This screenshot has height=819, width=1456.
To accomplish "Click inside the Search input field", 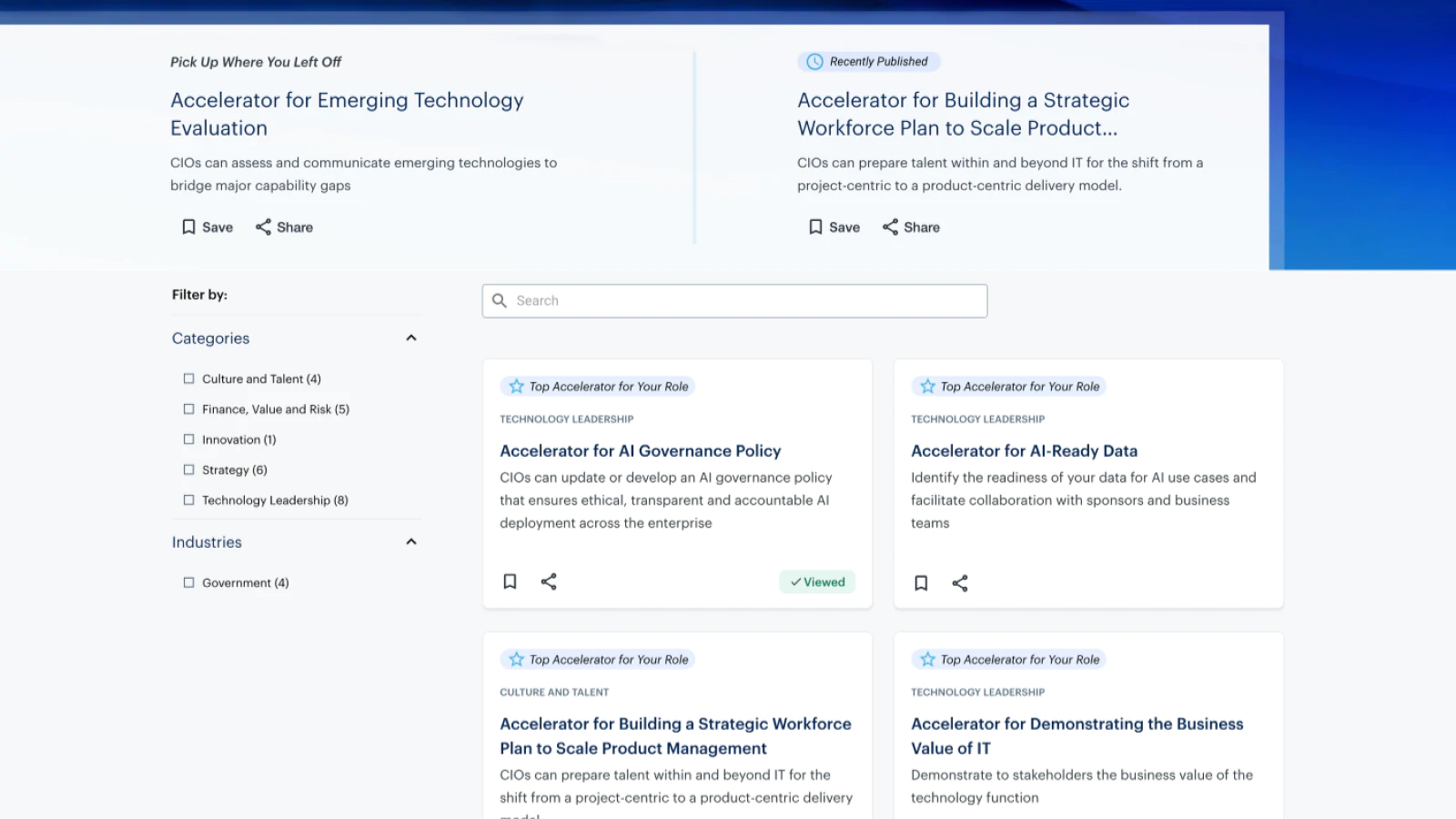I will point(728,300).
